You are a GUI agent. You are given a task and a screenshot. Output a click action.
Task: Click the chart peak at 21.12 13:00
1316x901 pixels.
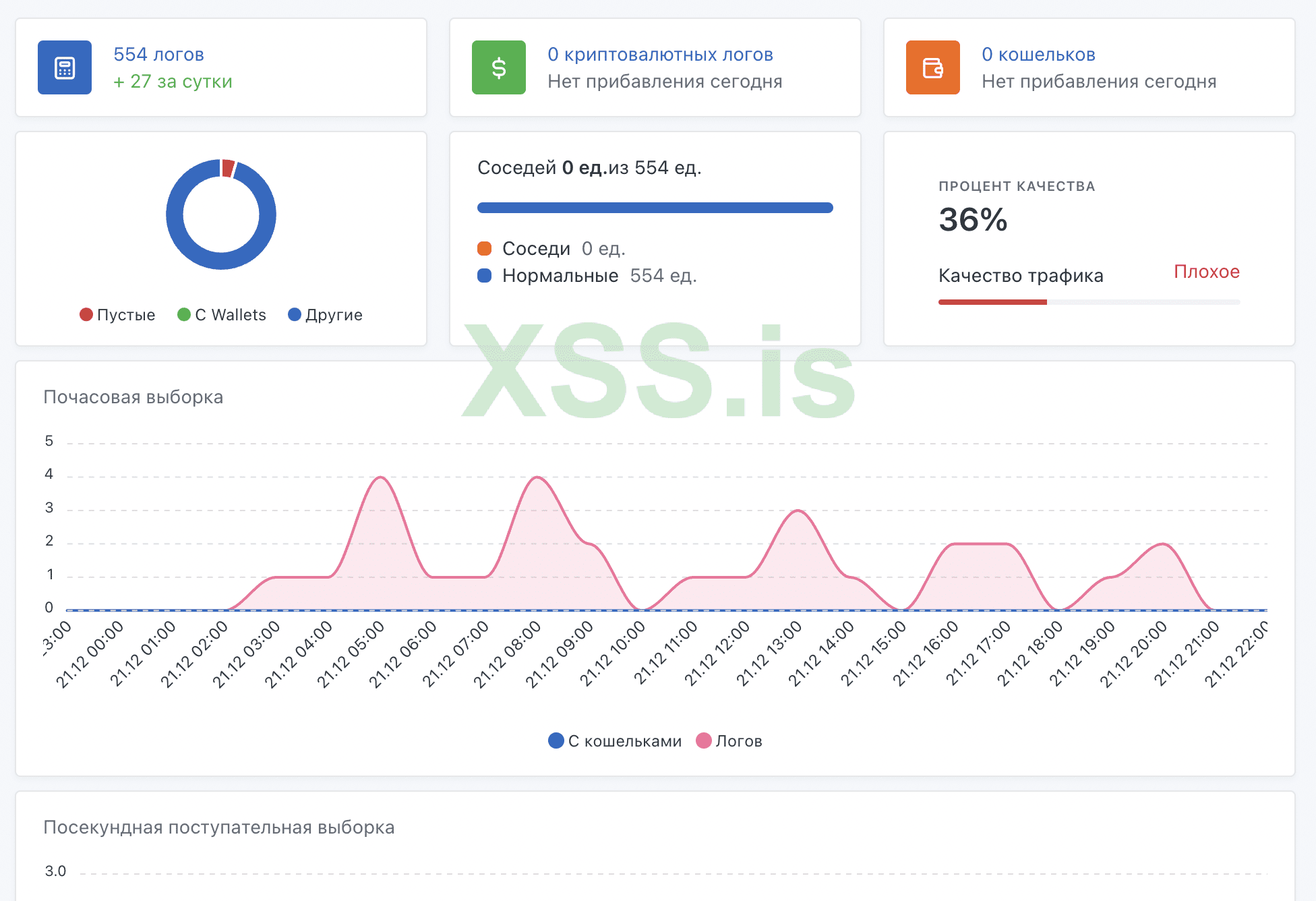click(798, 511)
